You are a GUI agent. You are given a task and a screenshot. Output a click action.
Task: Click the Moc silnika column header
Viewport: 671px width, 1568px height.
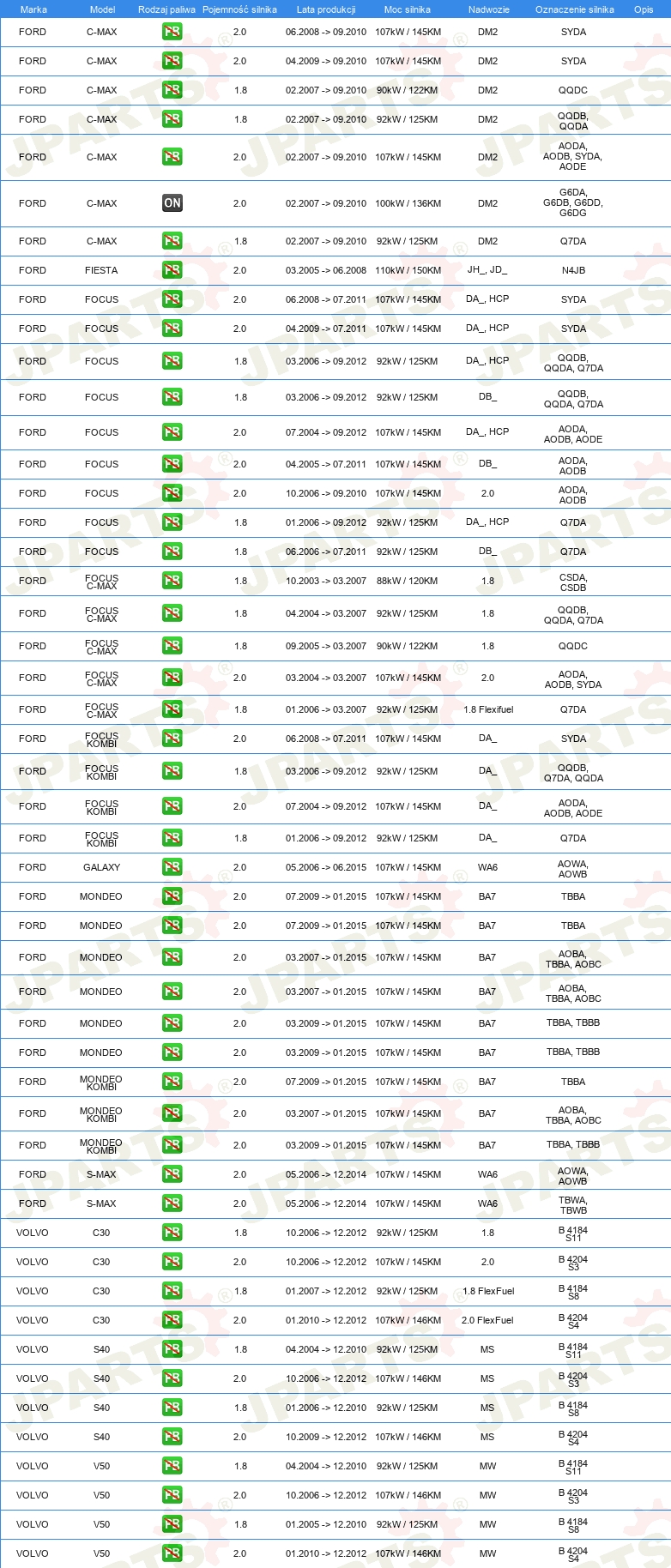click(x=408, y=9)
